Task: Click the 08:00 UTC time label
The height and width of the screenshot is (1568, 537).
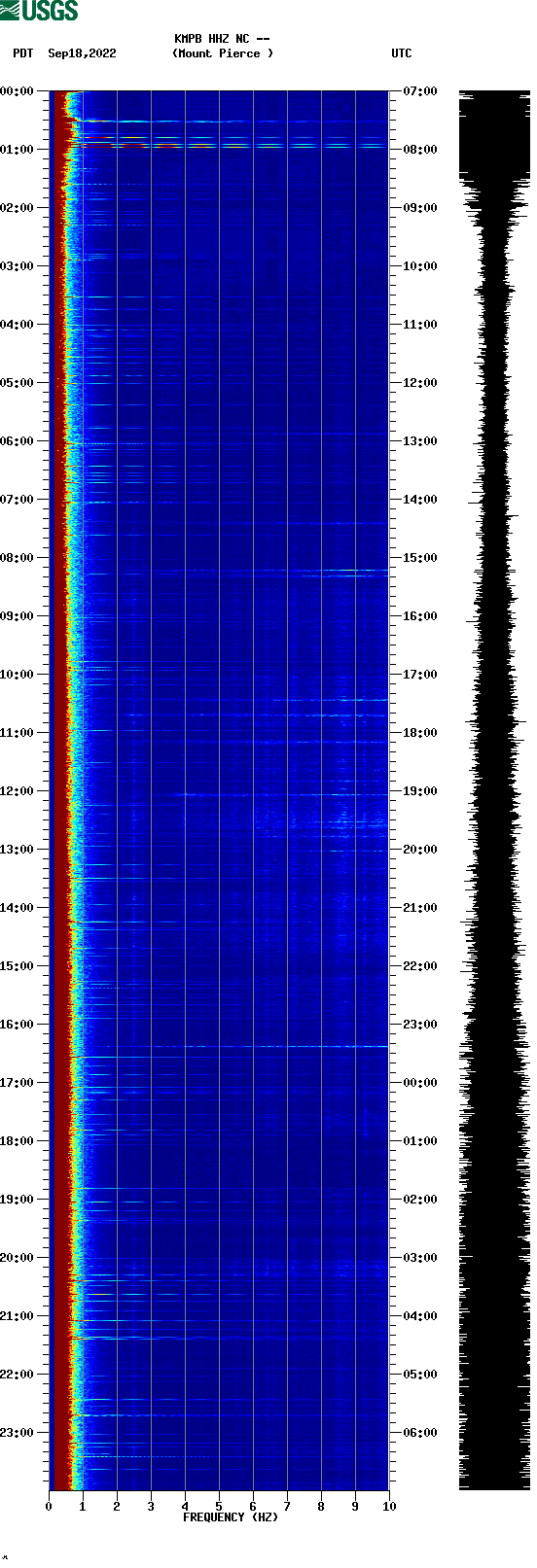Action: click(x=420, y=150)
